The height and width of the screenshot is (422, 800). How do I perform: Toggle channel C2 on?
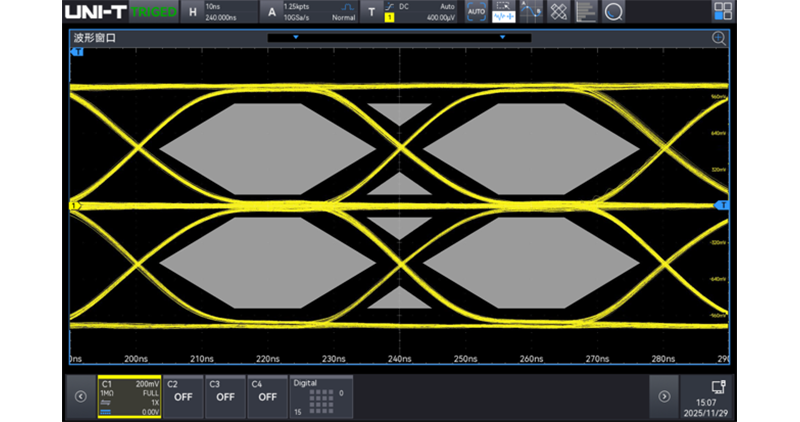click(183, 396)
